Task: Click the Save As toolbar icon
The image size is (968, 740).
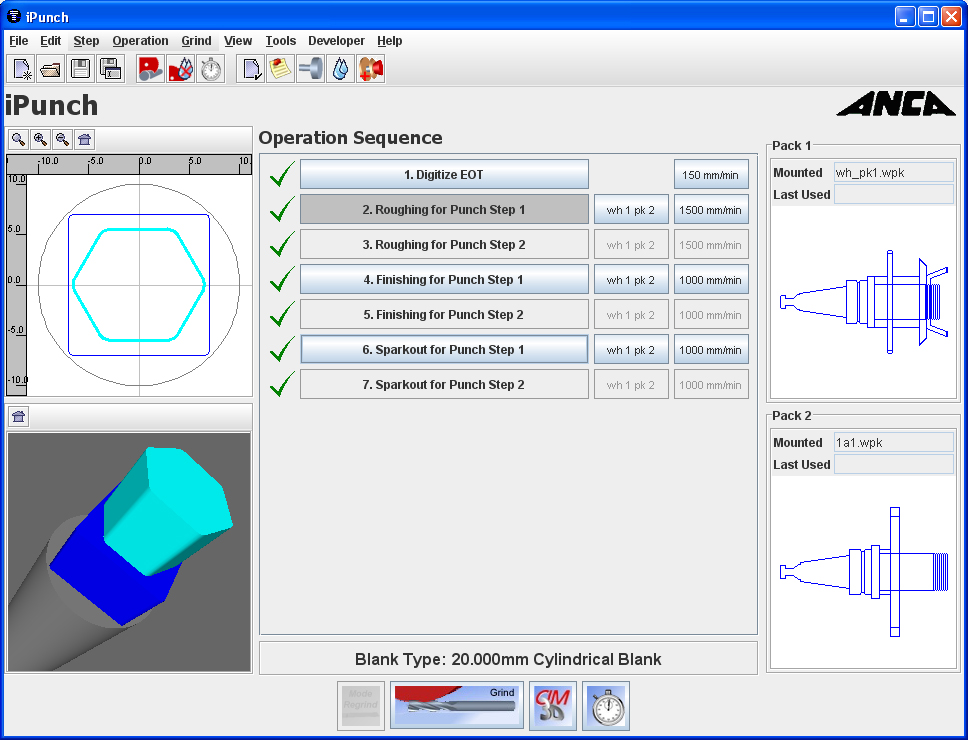Action: pos(110,69)
